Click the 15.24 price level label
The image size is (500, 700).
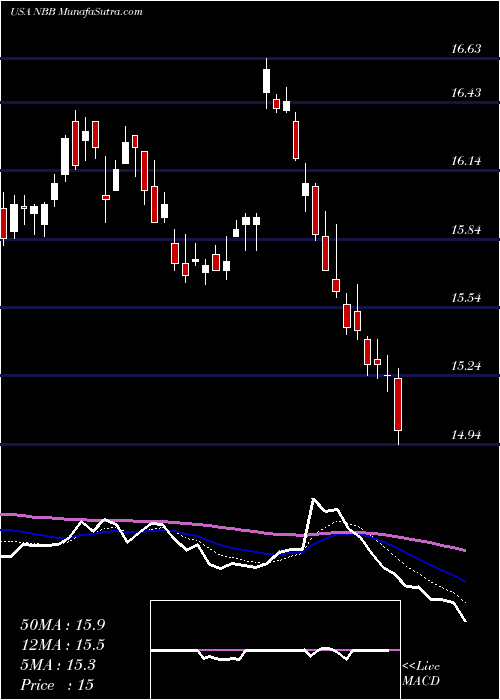466,366
